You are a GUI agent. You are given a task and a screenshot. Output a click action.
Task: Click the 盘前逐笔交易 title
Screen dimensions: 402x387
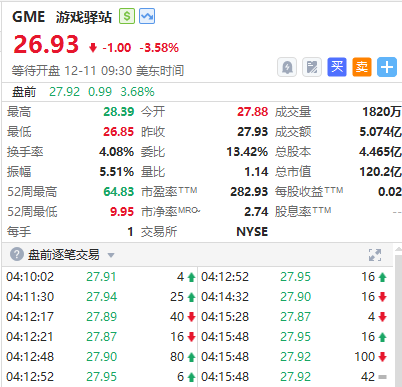[x=64, y=255]
